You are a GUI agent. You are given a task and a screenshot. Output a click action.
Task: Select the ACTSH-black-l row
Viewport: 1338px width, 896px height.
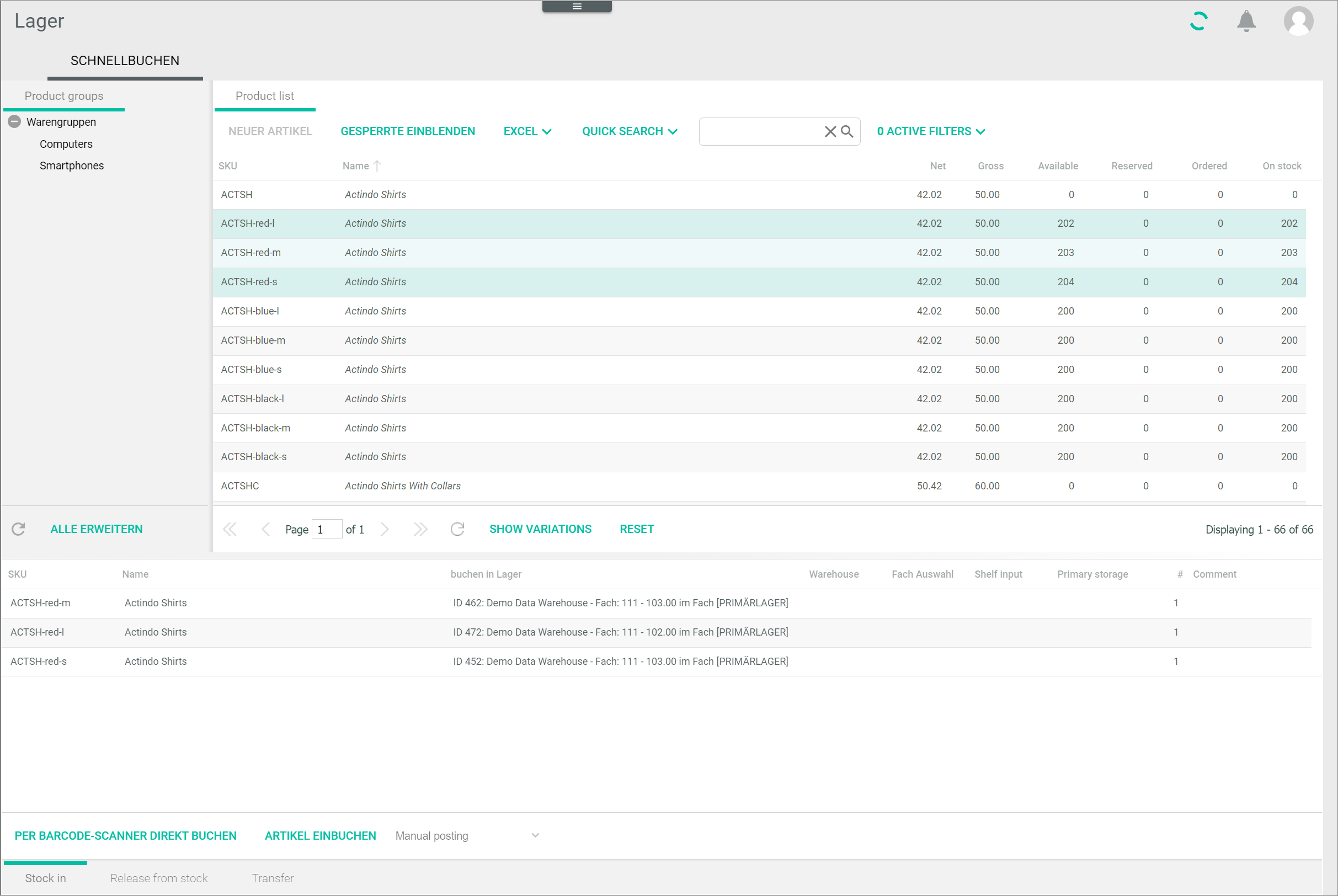759,399
